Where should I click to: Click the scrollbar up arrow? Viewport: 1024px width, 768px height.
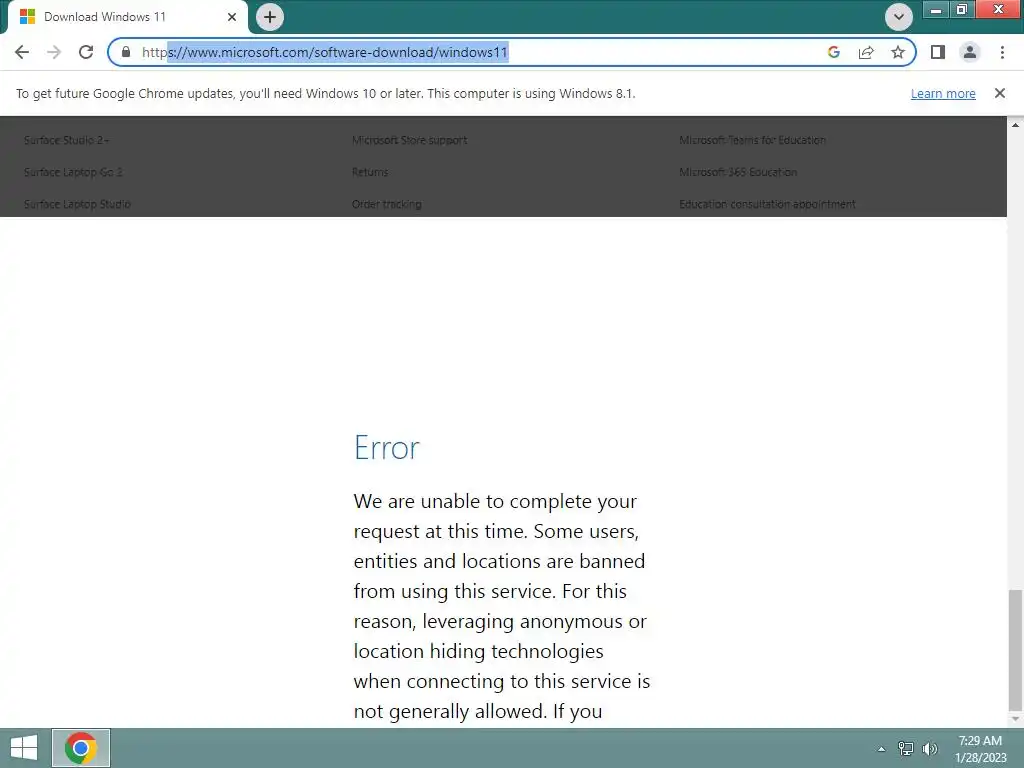1015,124
